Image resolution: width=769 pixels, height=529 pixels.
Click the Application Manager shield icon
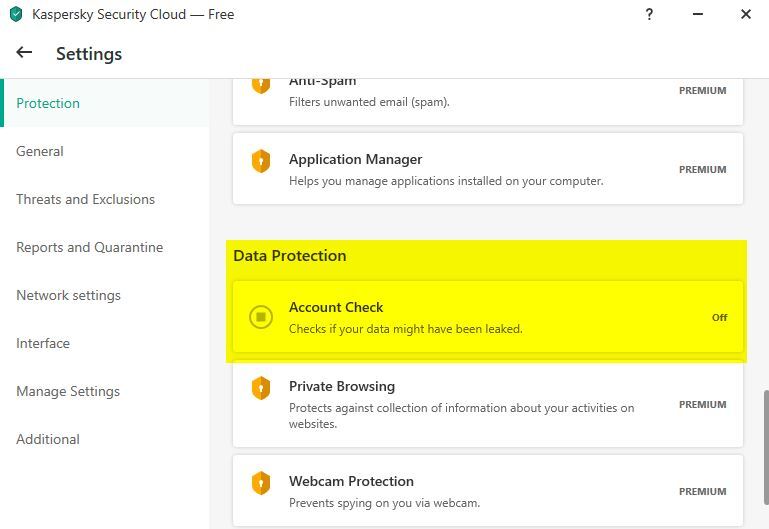click(x=261, y=161)
